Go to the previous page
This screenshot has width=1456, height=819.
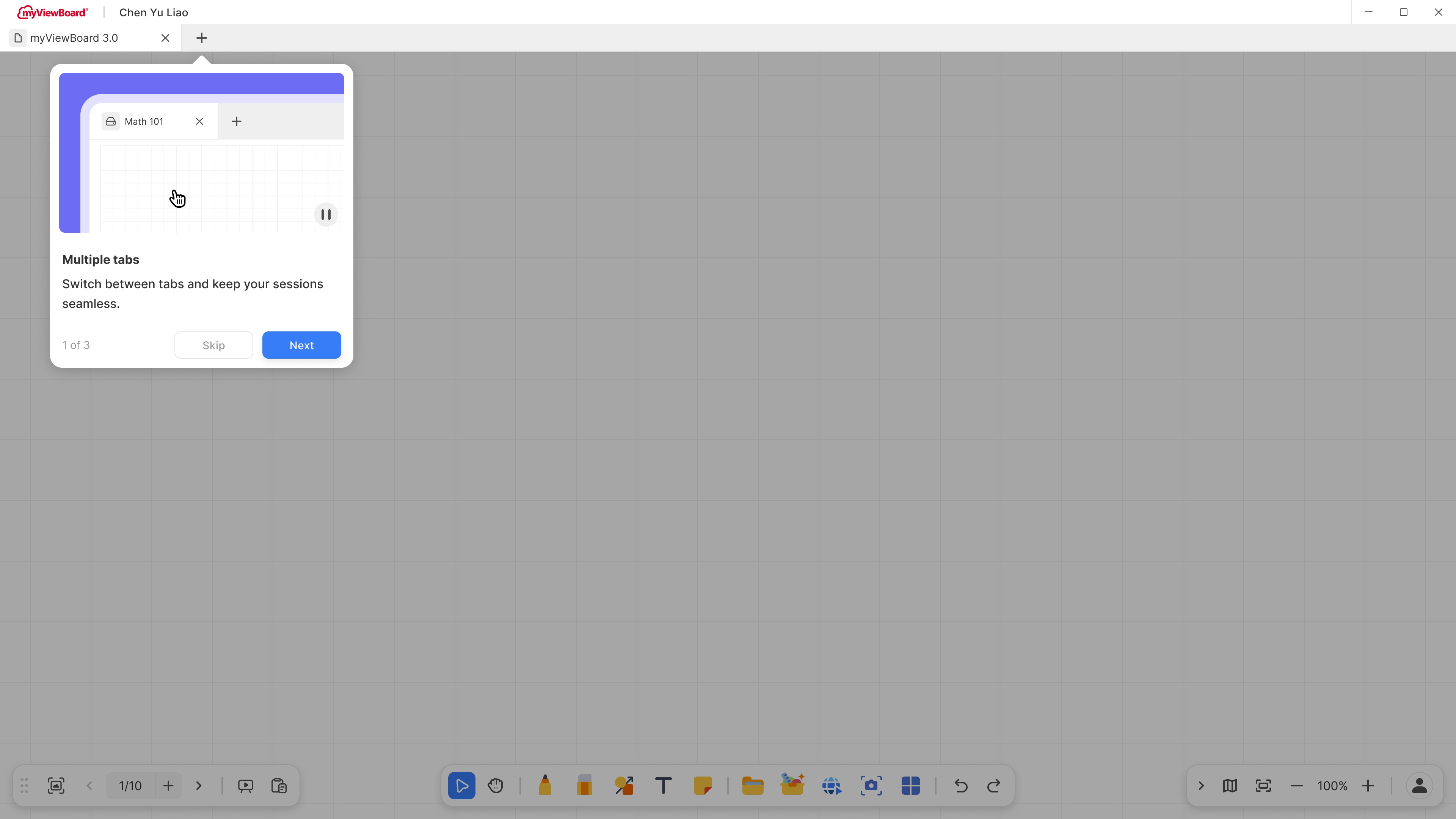tap(89, 785)
